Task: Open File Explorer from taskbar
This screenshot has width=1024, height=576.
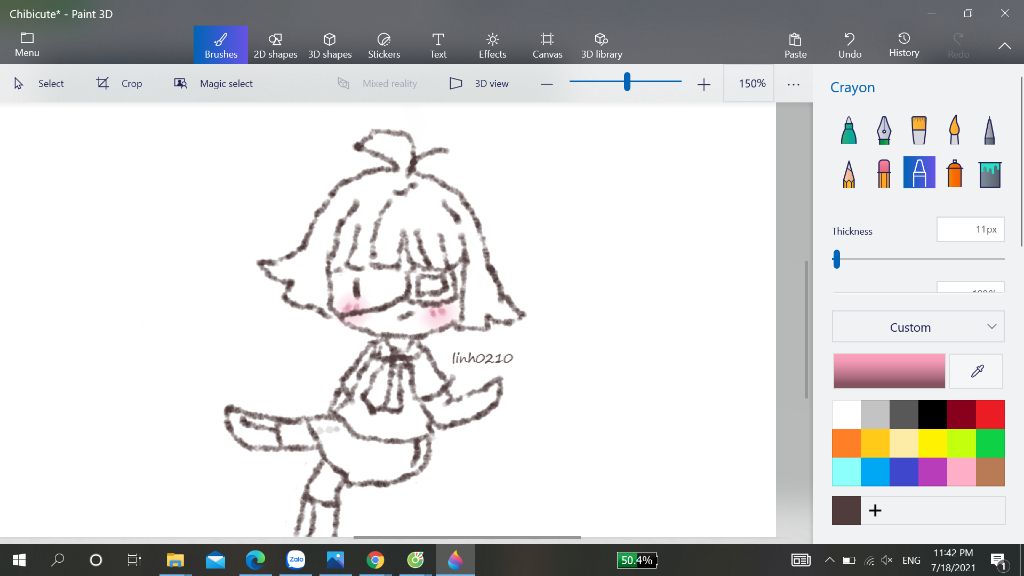Action: click(x=175, y=560)
